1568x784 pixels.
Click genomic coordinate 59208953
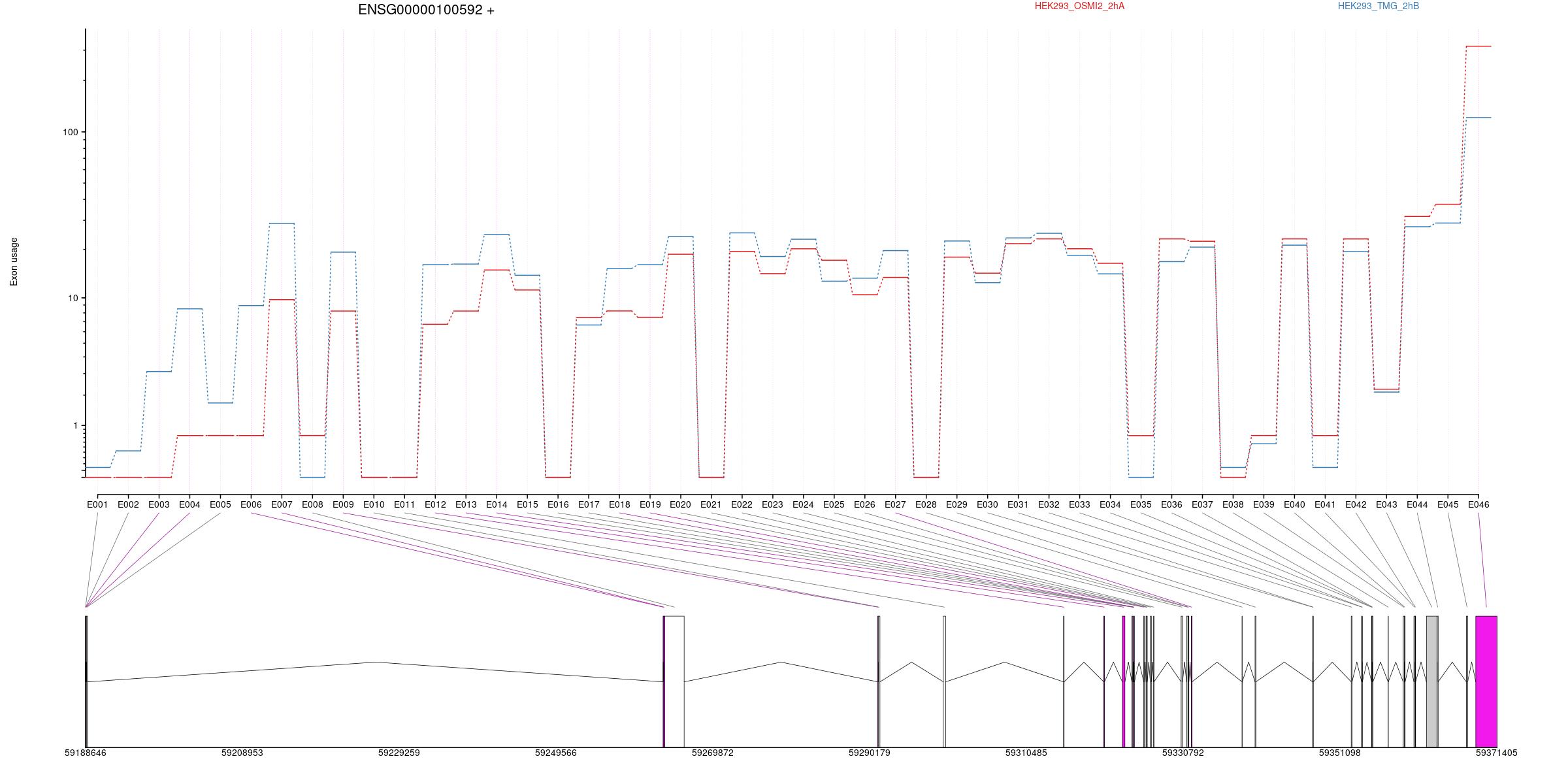click(x=242, y=753)
